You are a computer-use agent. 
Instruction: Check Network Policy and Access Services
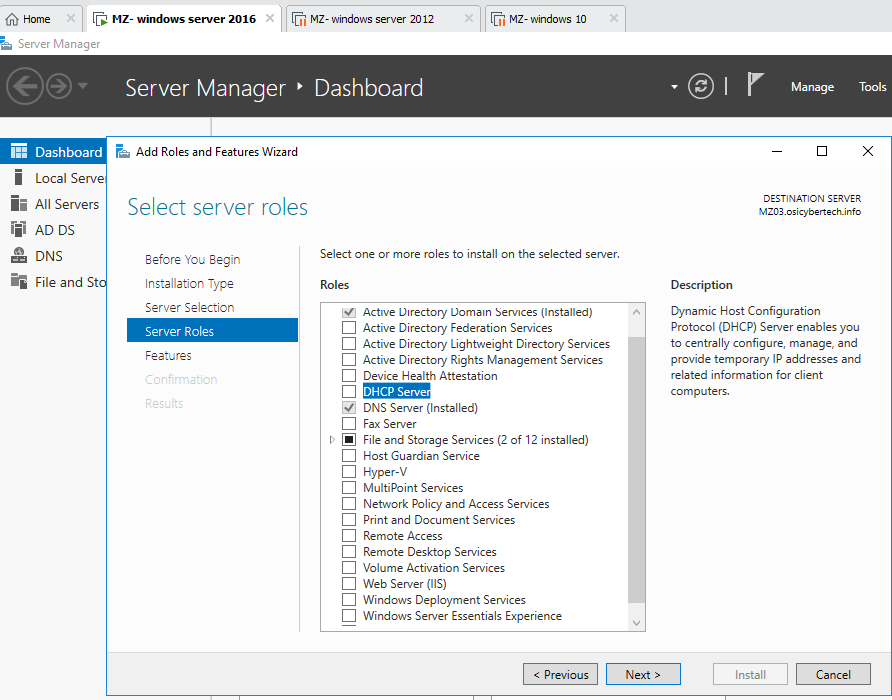[x=349, y=504]
